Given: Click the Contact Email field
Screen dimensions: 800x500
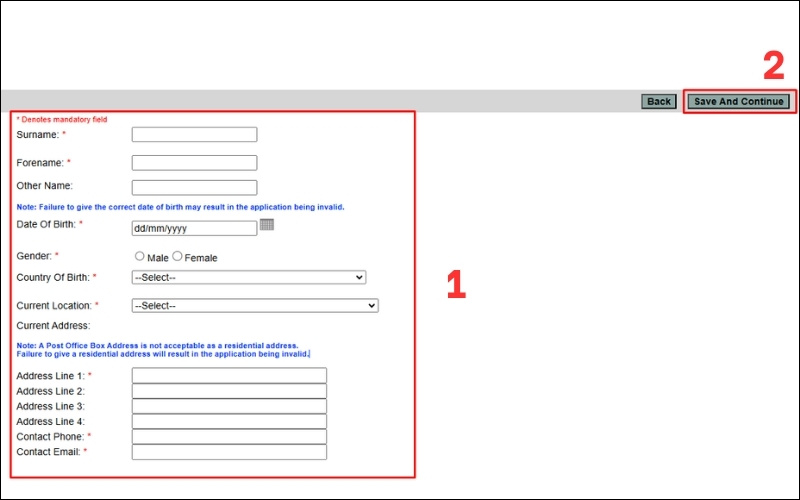Looking at the screenshot, I should tap(229, 452).
